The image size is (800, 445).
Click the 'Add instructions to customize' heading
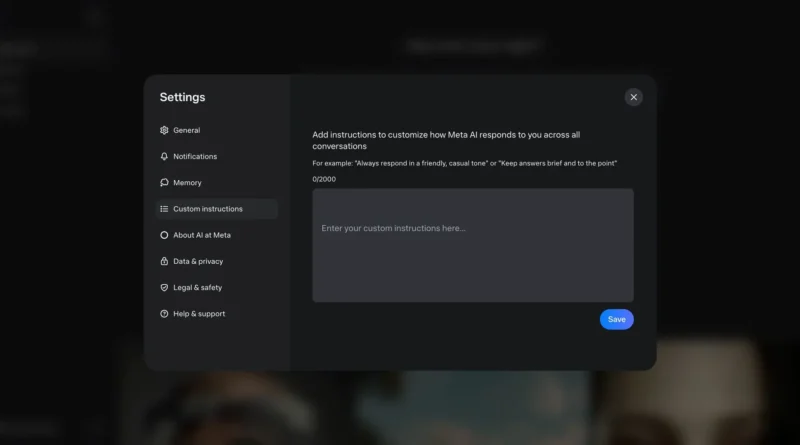tap(446, 140)
